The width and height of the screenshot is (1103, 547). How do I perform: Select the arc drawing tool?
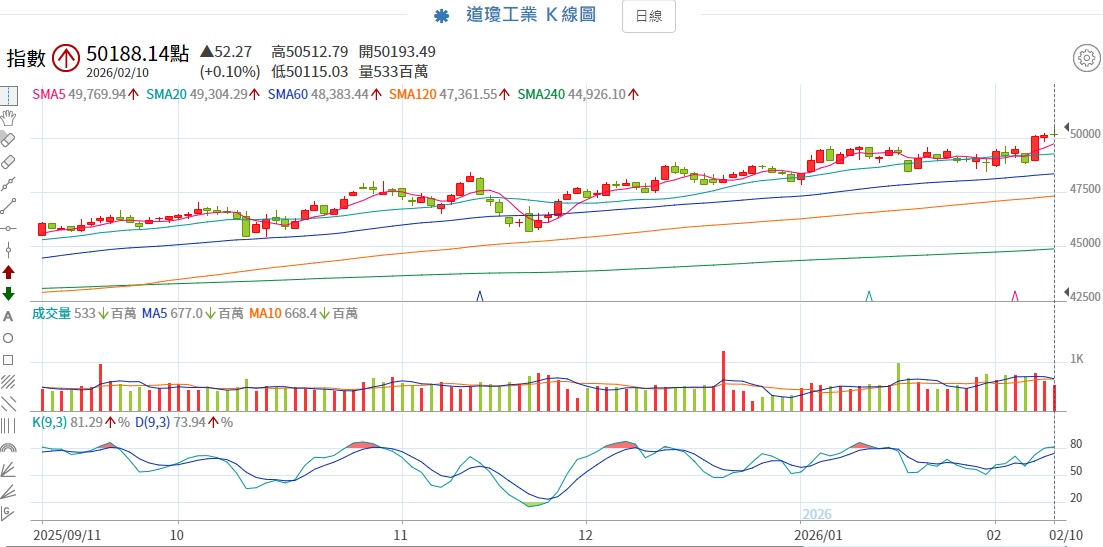(x=8, y=449)
